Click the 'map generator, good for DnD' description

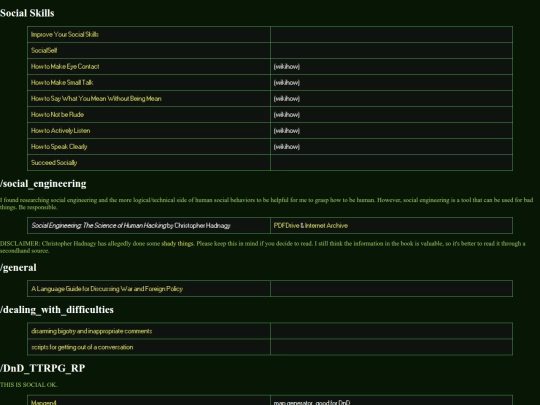click(312, 402)
